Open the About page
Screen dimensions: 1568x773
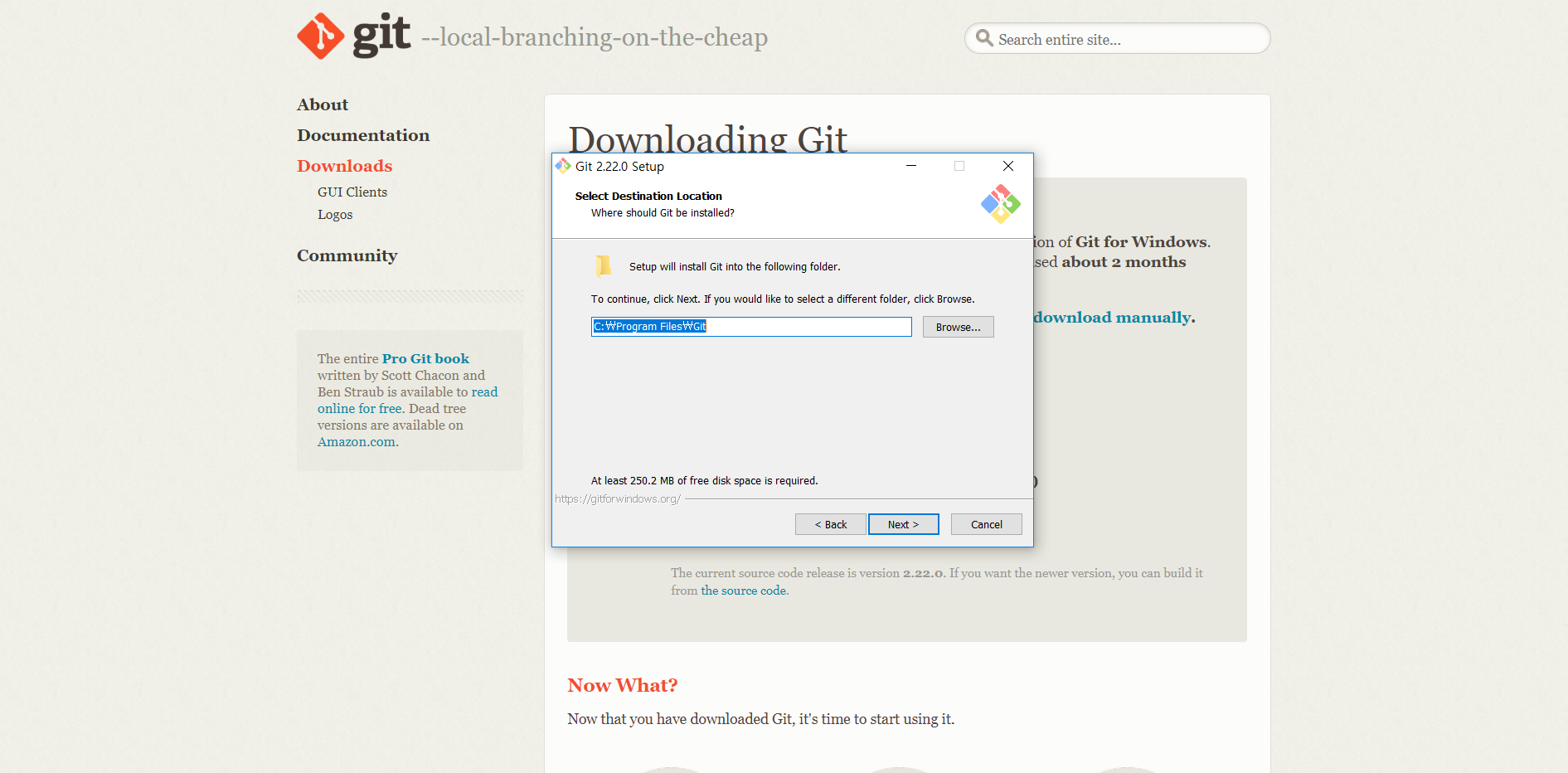(323, 105)
